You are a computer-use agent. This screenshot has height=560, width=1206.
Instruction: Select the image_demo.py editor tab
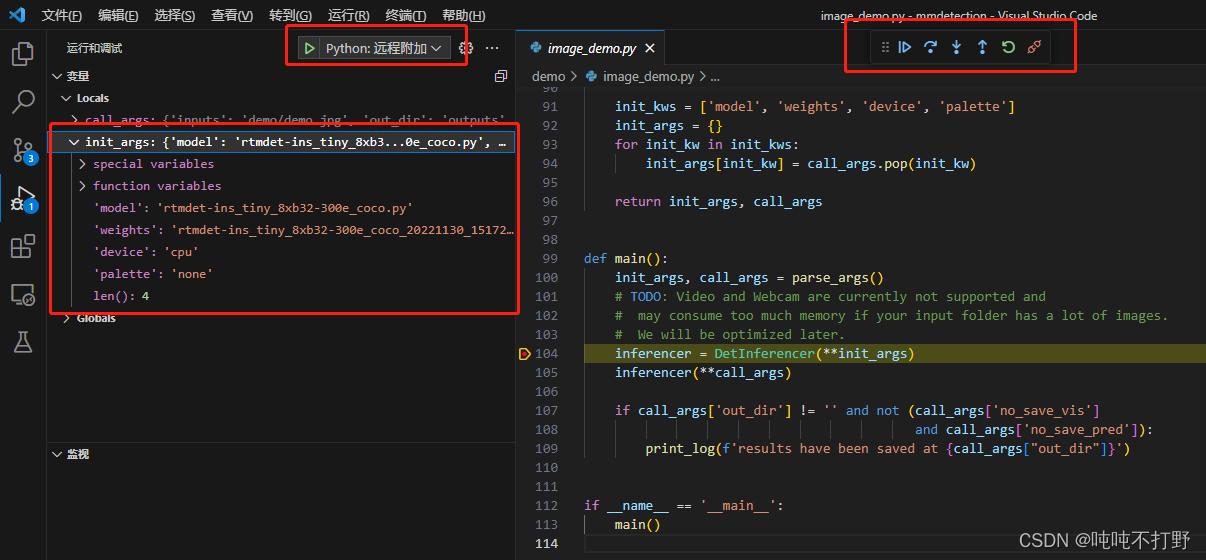(x=591, y=48)
